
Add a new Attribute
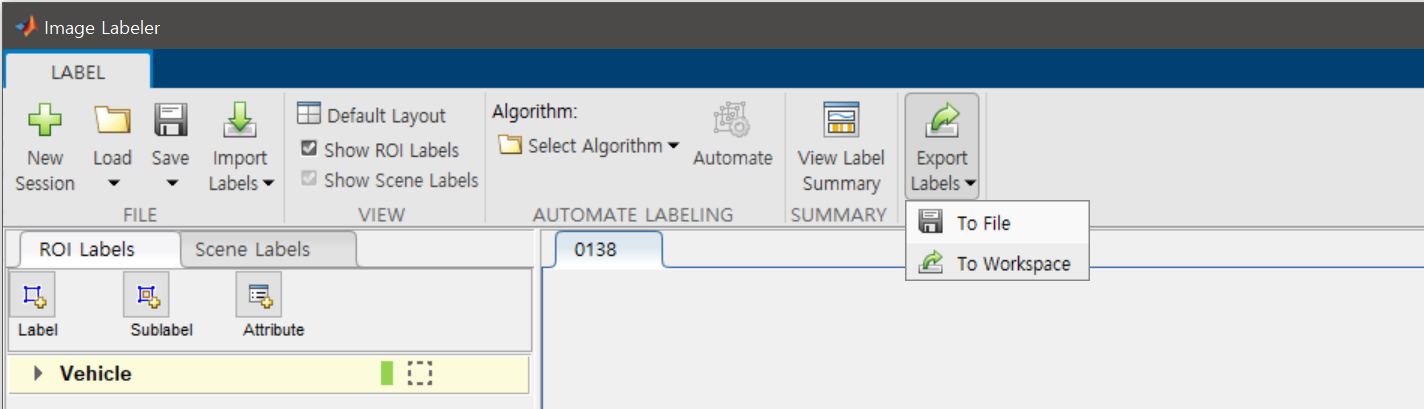pyautogui.click(x=261, y=296)
